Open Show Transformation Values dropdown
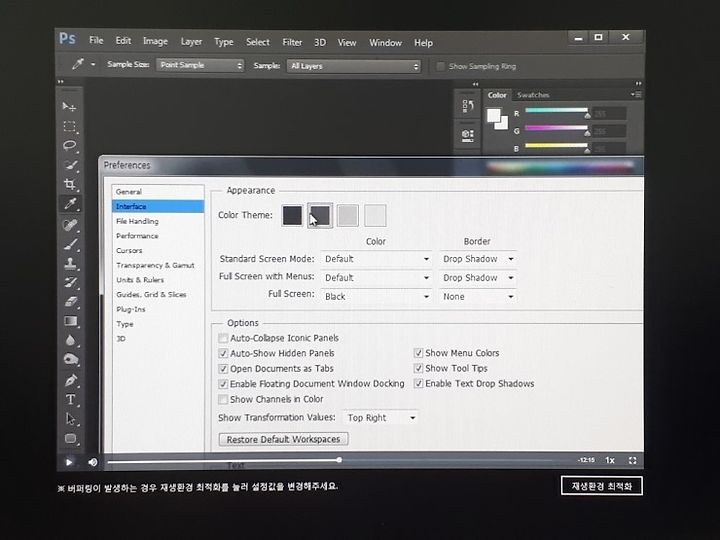Image resolution: width=720 pixels, height=540 pixels. (380, 418)
